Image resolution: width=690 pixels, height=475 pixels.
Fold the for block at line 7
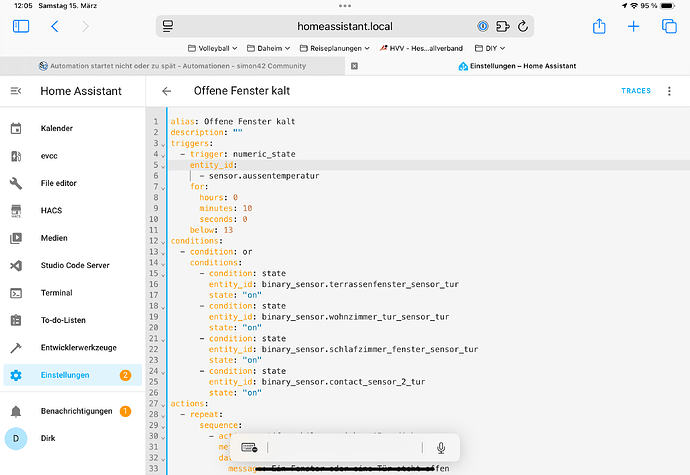[165, 186]
